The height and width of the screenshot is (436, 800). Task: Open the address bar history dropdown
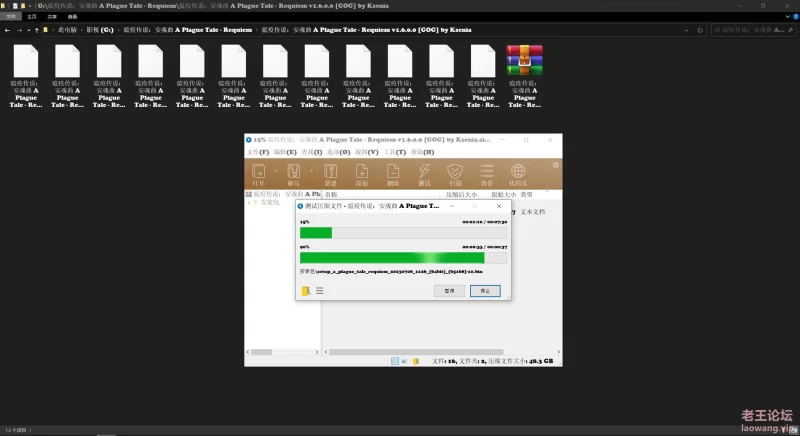tap(686, 30)
